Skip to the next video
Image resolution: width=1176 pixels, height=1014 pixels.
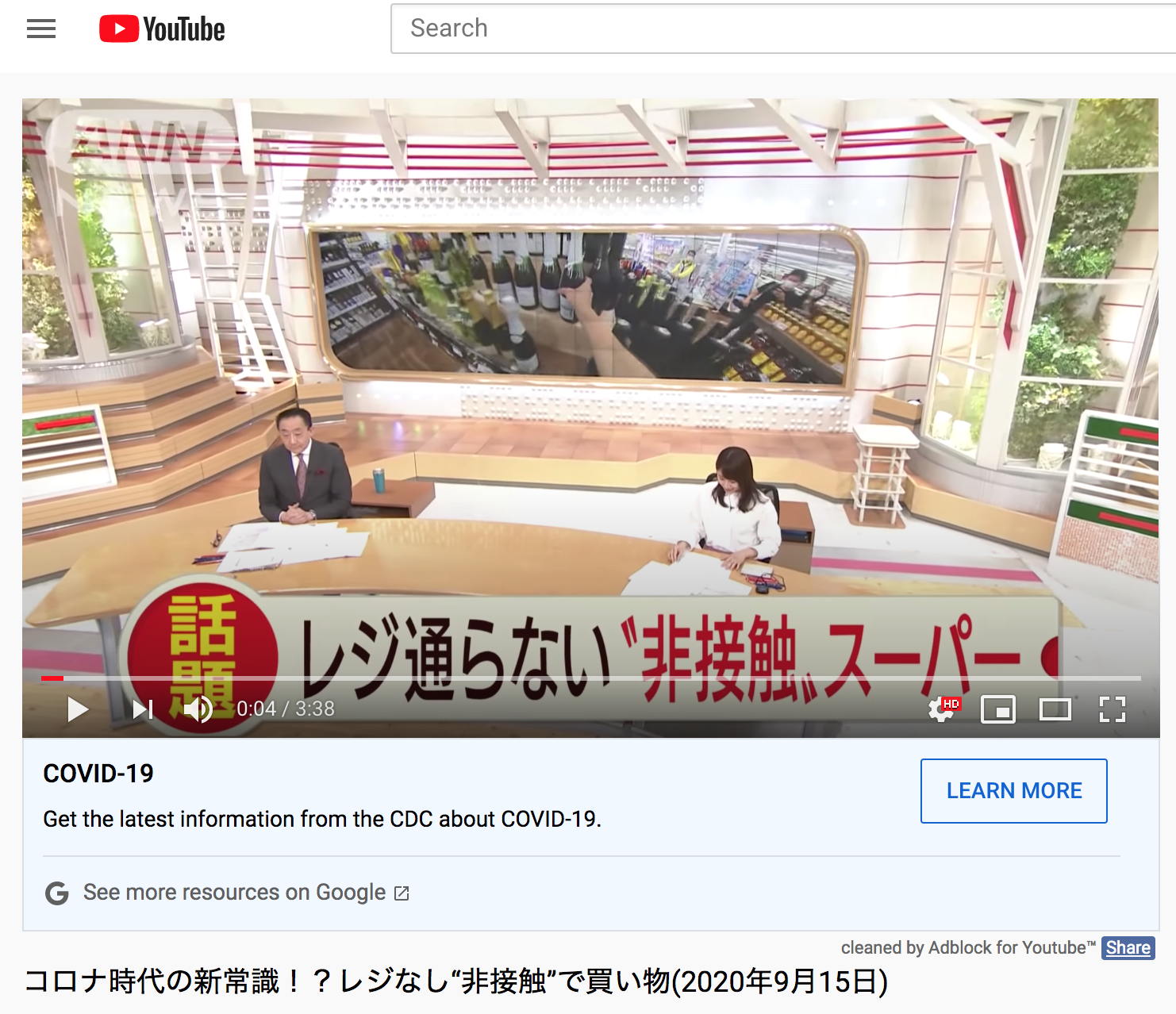tap(143, 709)
